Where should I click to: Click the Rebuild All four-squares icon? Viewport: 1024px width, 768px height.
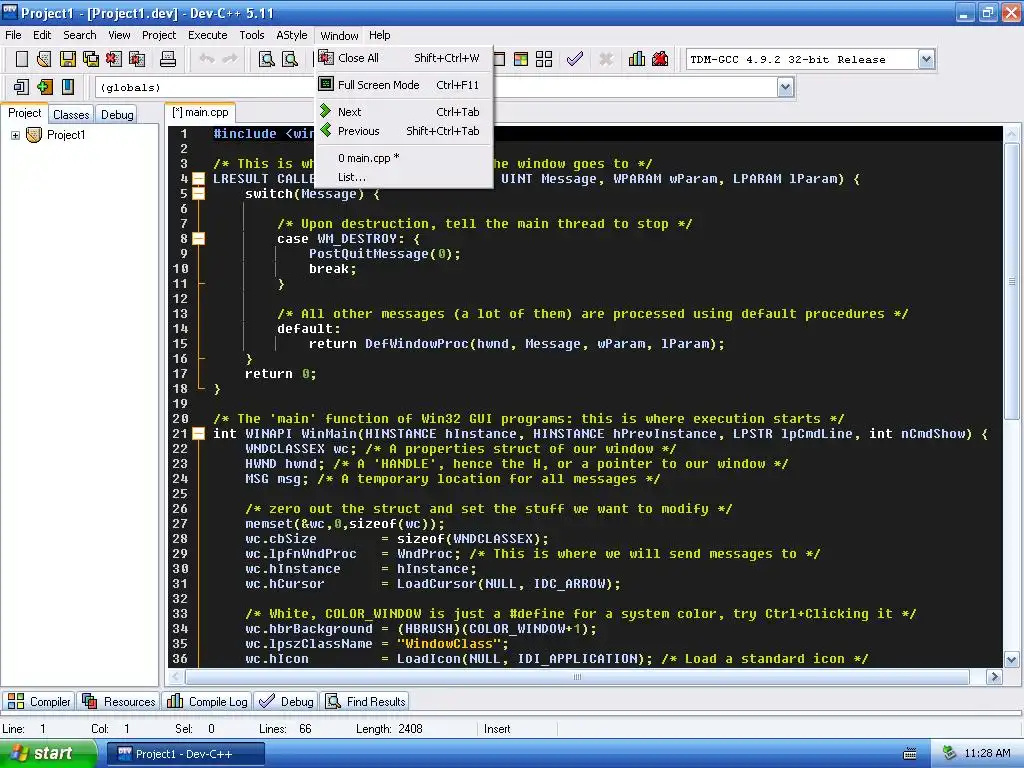click(x=544, y=59)
